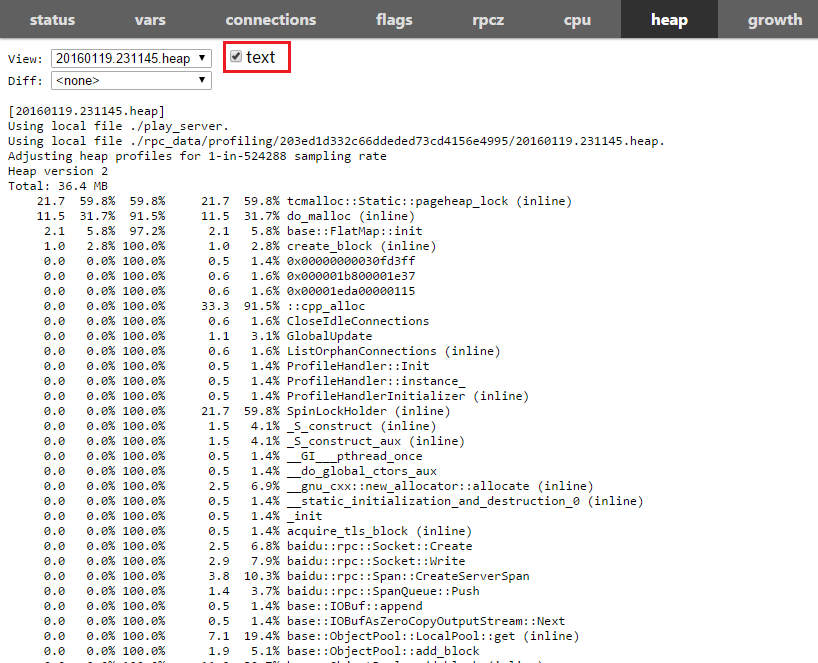
Task: Open the flags tab
Action: pos(394,19)
